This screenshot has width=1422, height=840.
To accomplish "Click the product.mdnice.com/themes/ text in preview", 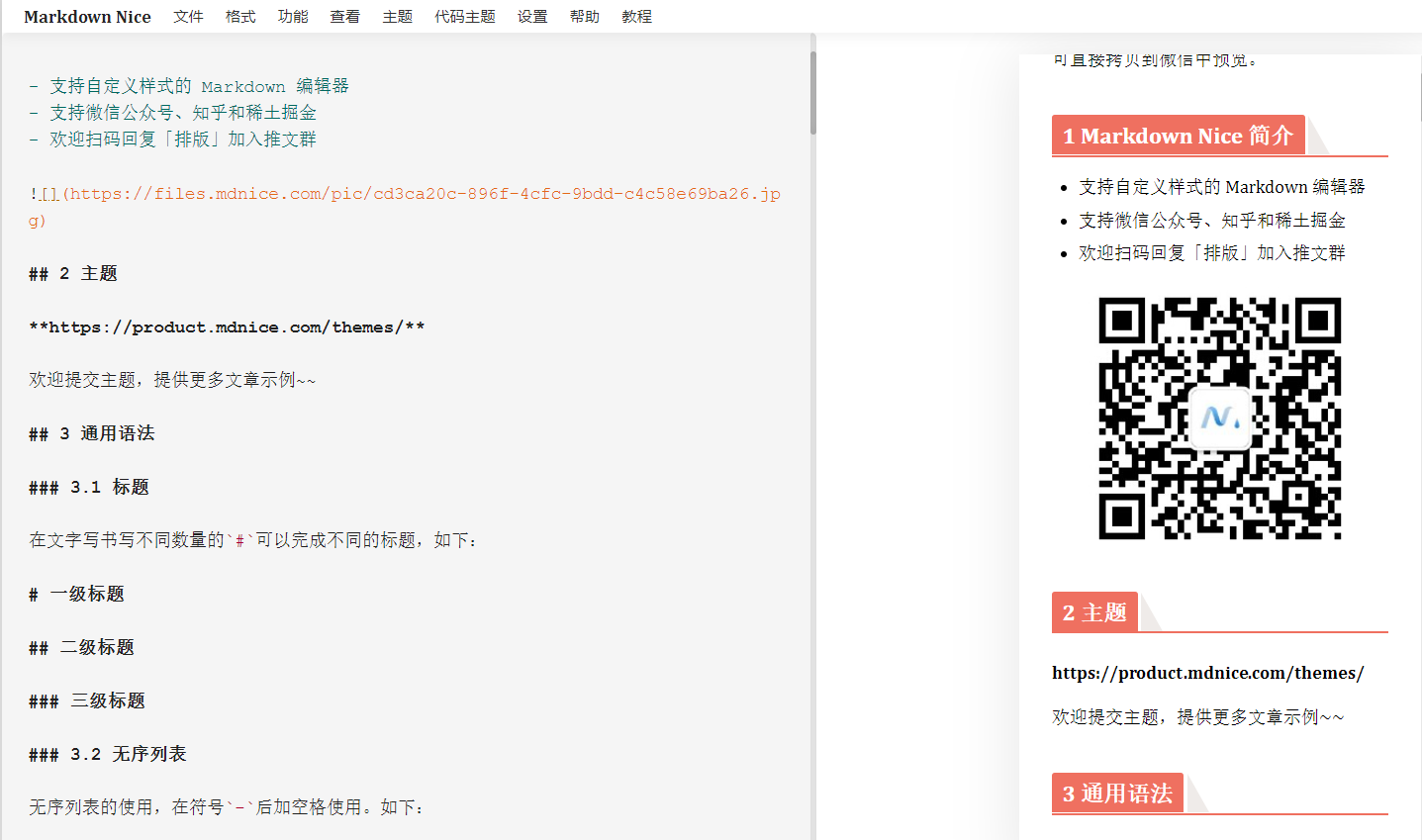I will (1208, 673).
